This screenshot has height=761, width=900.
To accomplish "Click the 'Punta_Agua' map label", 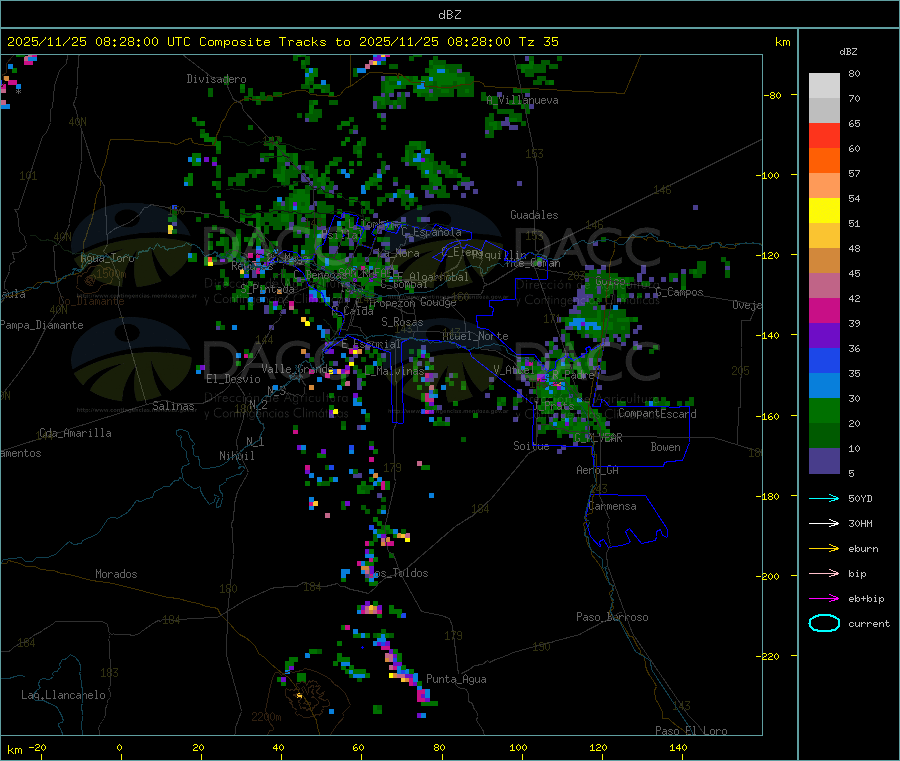I will pos(456,679).
